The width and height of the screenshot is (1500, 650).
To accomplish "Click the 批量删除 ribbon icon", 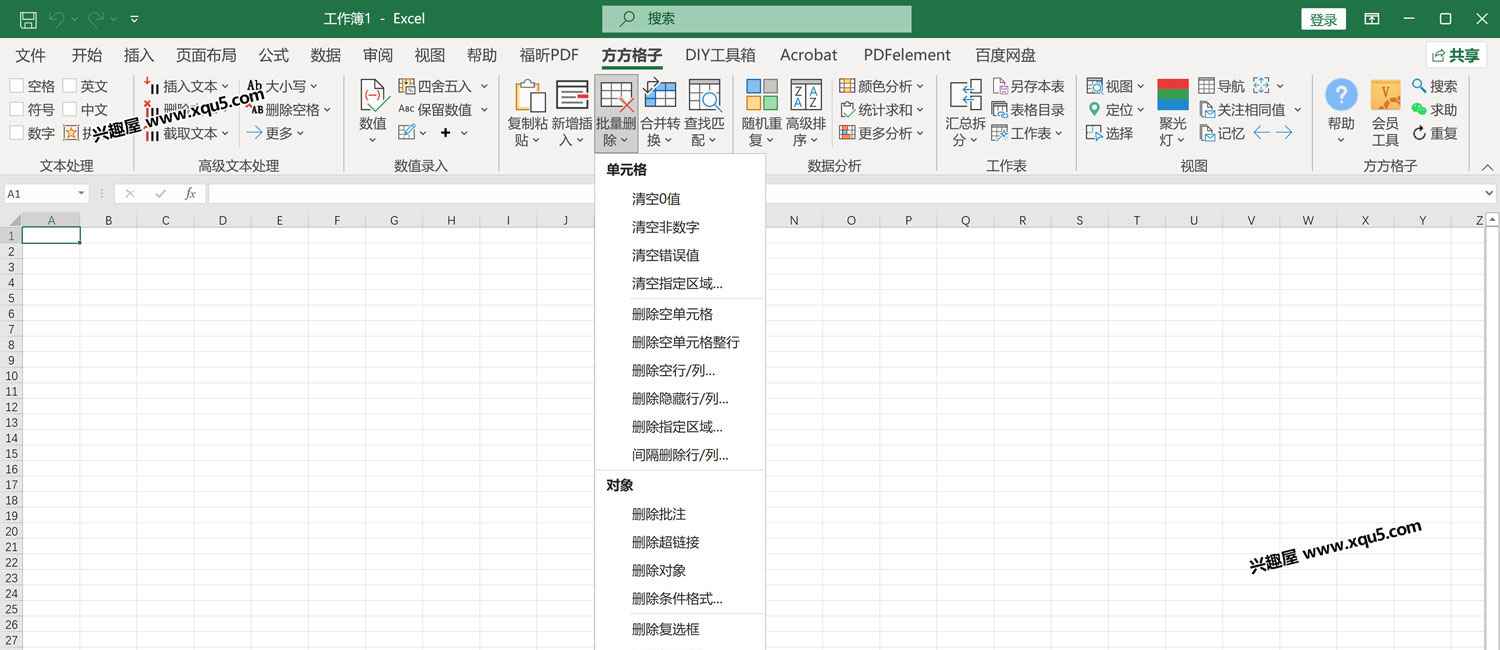I will pos(616,113).
